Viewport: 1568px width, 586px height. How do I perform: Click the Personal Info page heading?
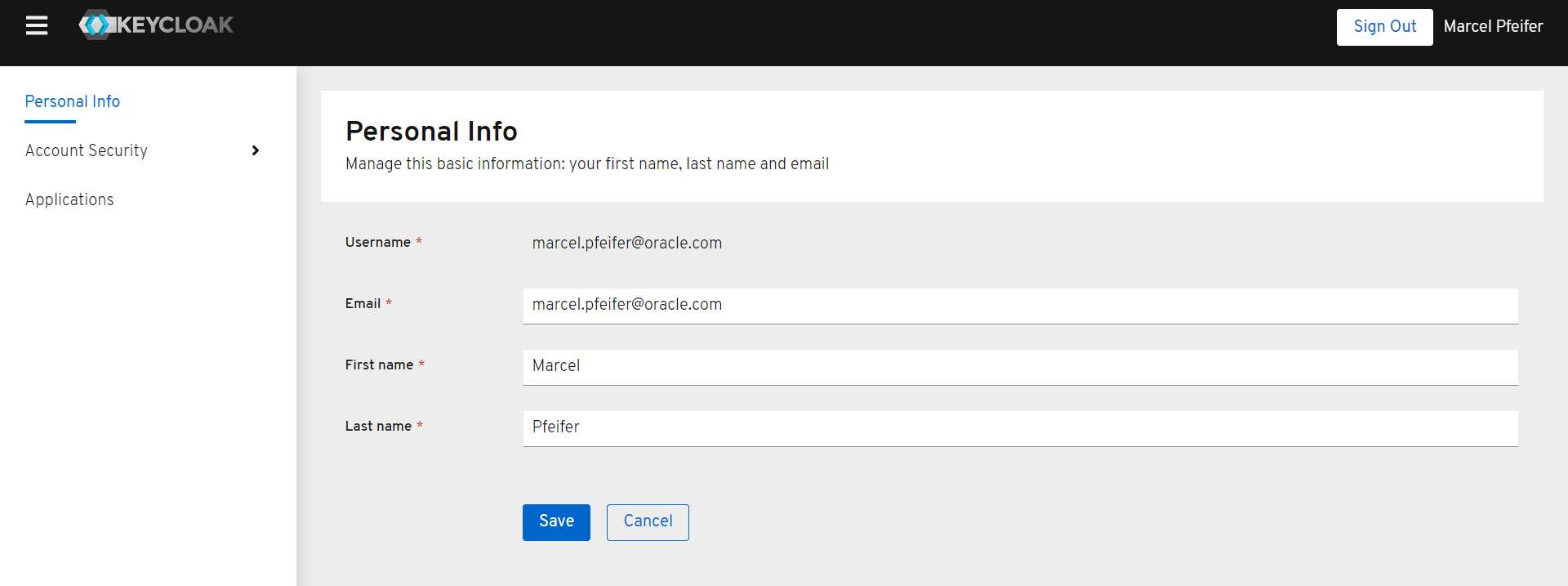click(x=431, y=131)
